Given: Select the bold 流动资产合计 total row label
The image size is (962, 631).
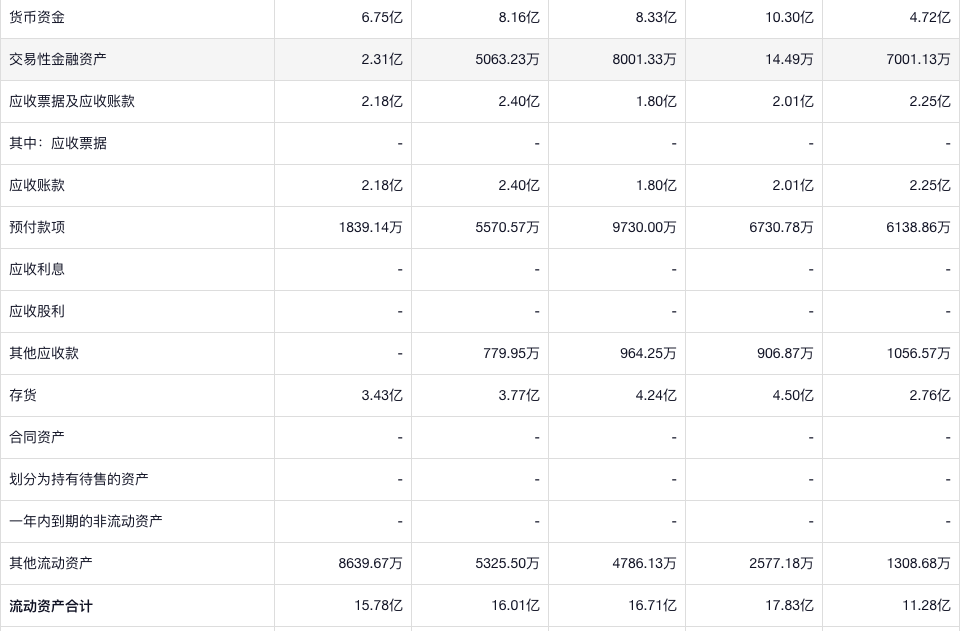Looking at the screenshot, I should click(51, 605).
